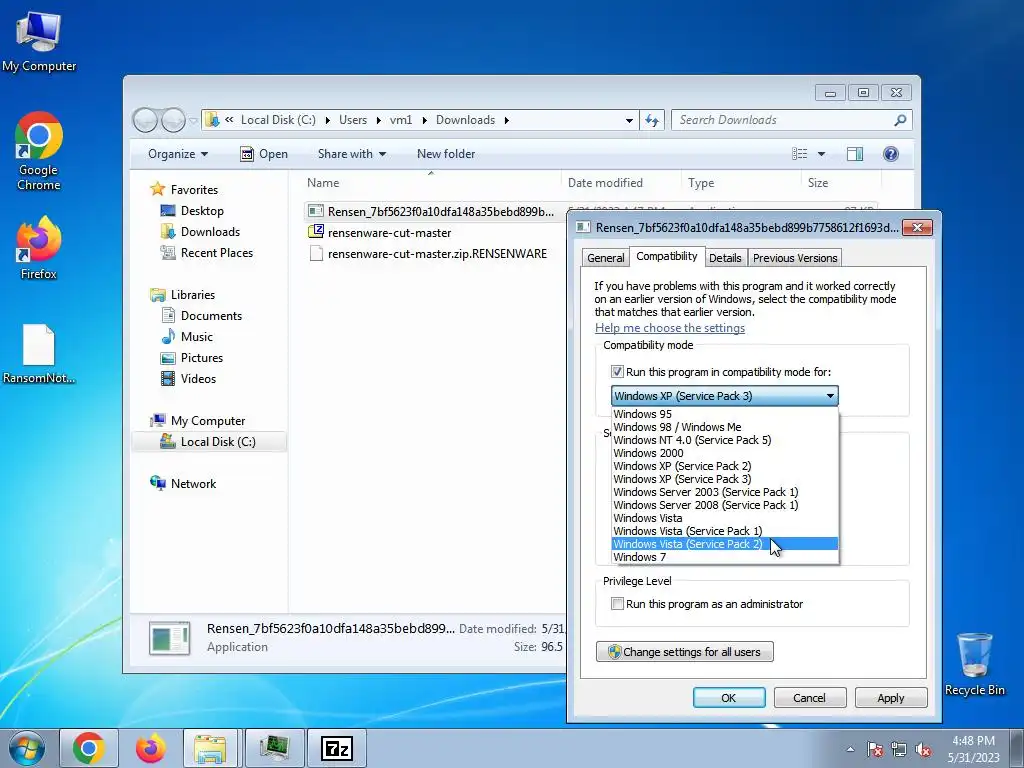Open the system monitor taskbar icon
This screenshot has width=1024, height=768.
274,748
